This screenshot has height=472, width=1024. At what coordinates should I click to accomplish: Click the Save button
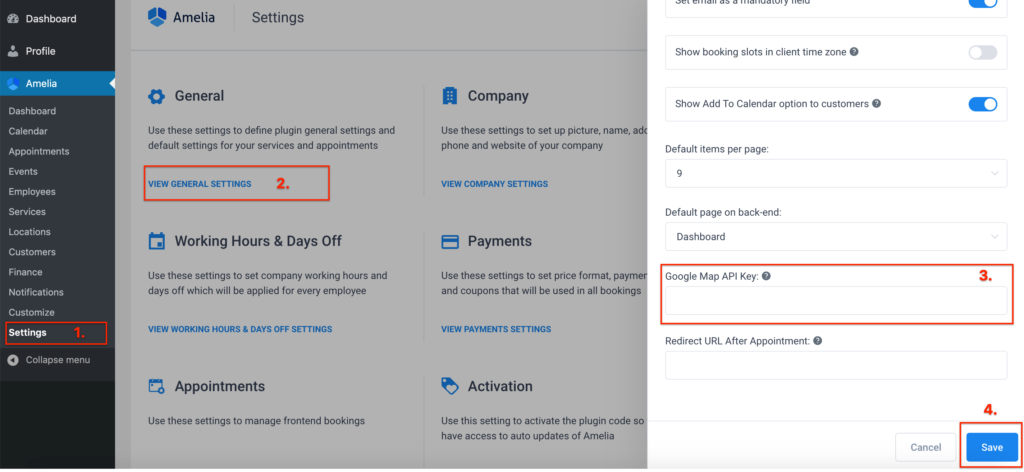point(992,447)
